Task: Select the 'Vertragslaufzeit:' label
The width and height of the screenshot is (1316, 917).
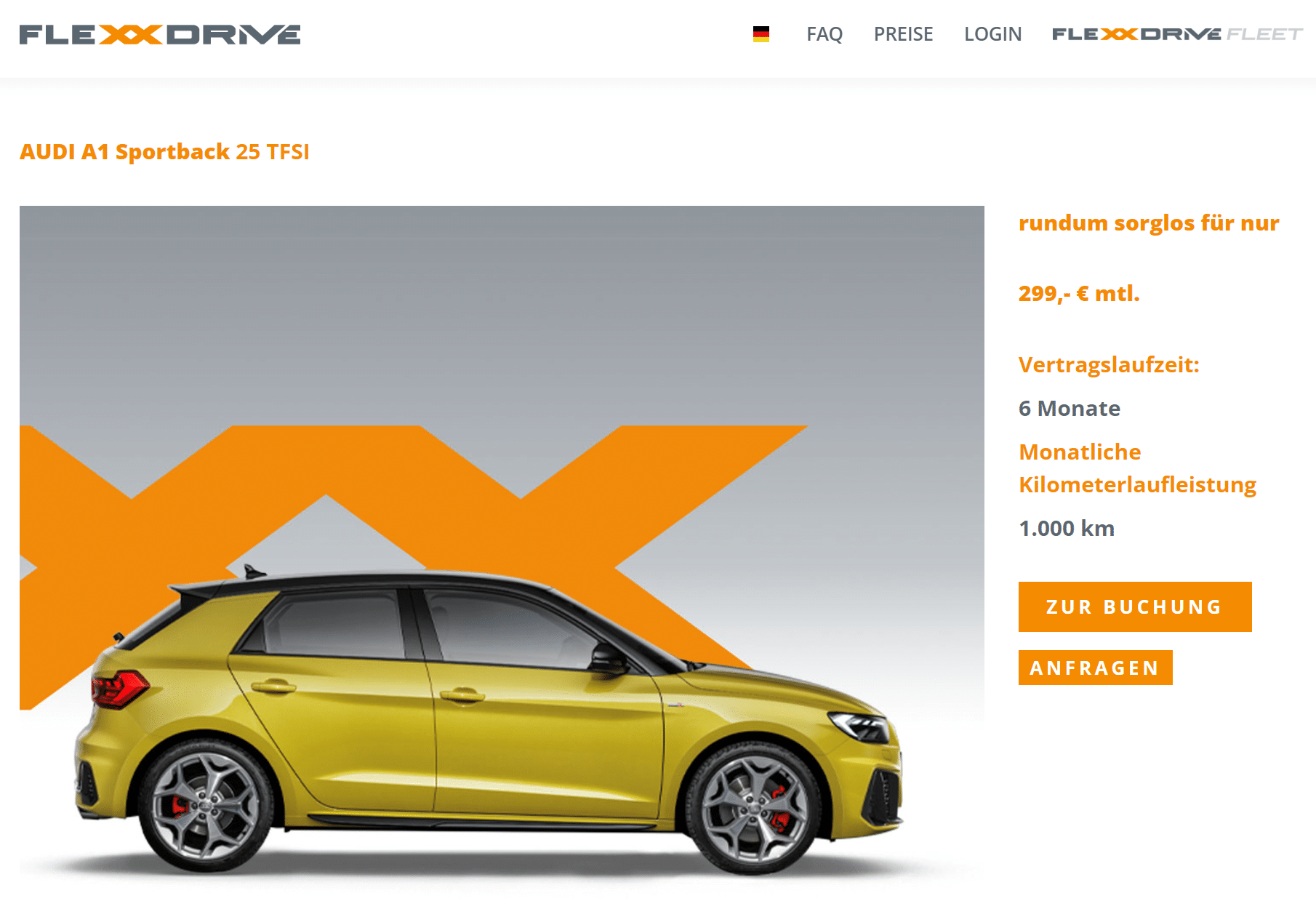Action: (1109, 364)
